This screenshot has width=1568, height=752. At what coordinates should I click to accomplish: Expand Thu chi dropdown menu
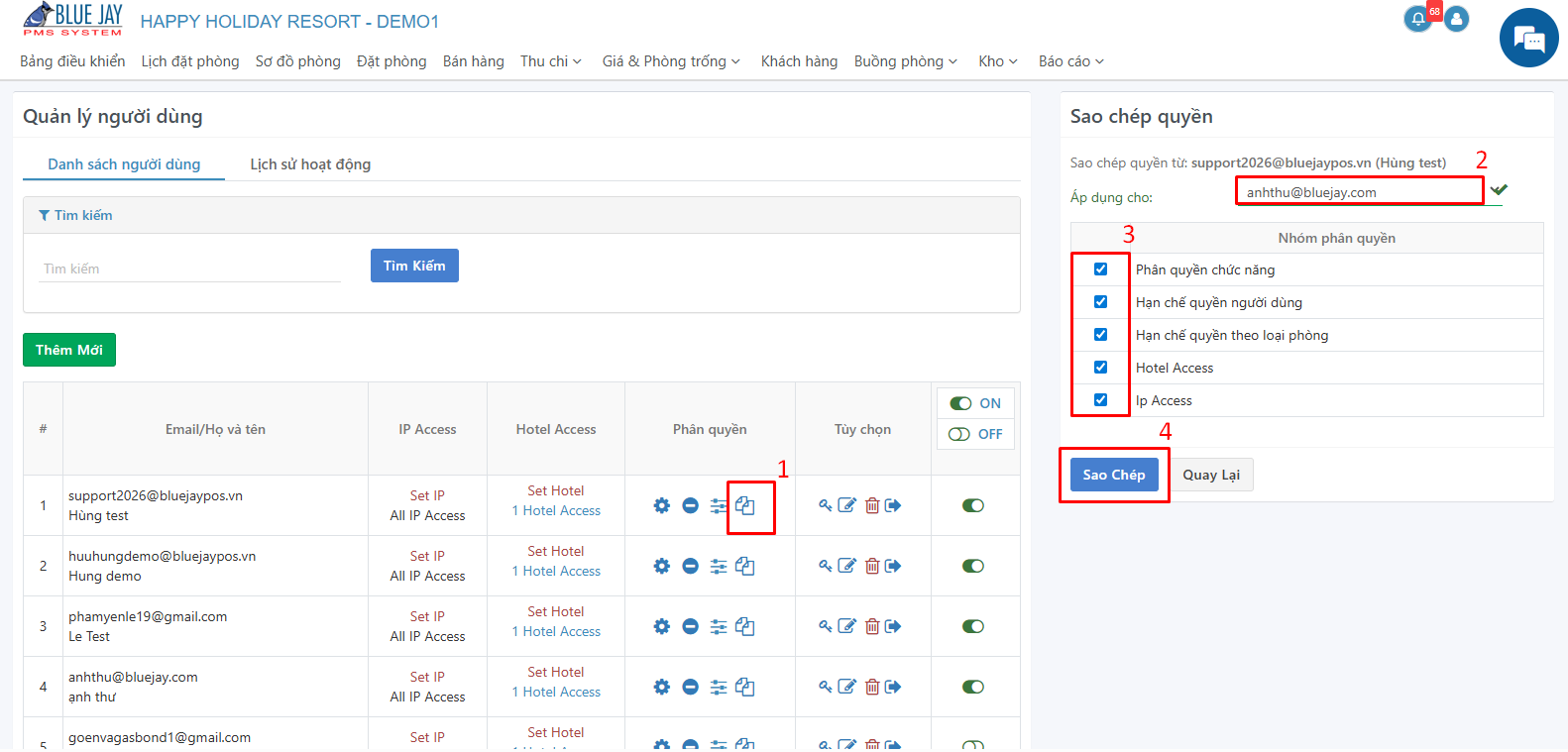click(x=551, y=61)
